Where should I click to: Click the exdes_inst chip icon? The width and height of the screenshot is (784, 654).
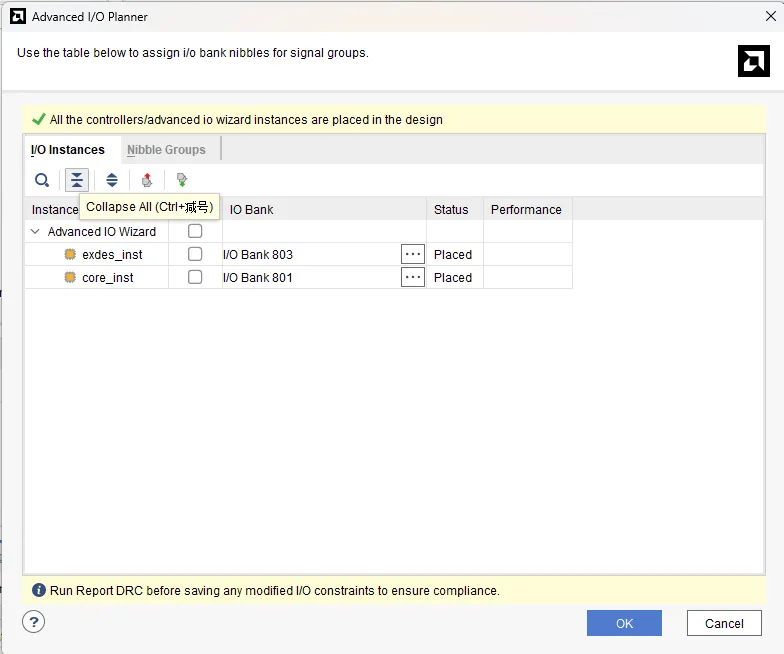70,254
